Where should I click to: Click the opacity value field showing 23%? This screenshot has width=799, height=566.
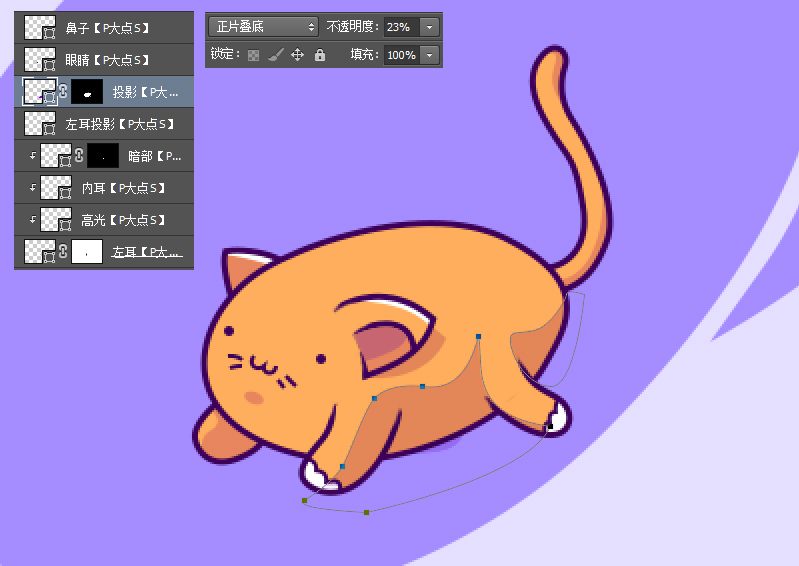[x=402, y=27]
